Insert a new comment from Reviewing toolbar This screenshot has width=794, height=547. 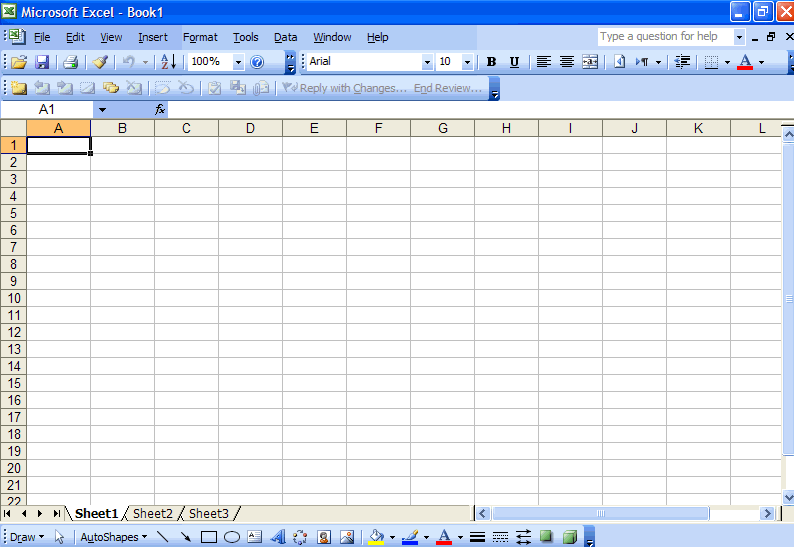click(19, 88)
